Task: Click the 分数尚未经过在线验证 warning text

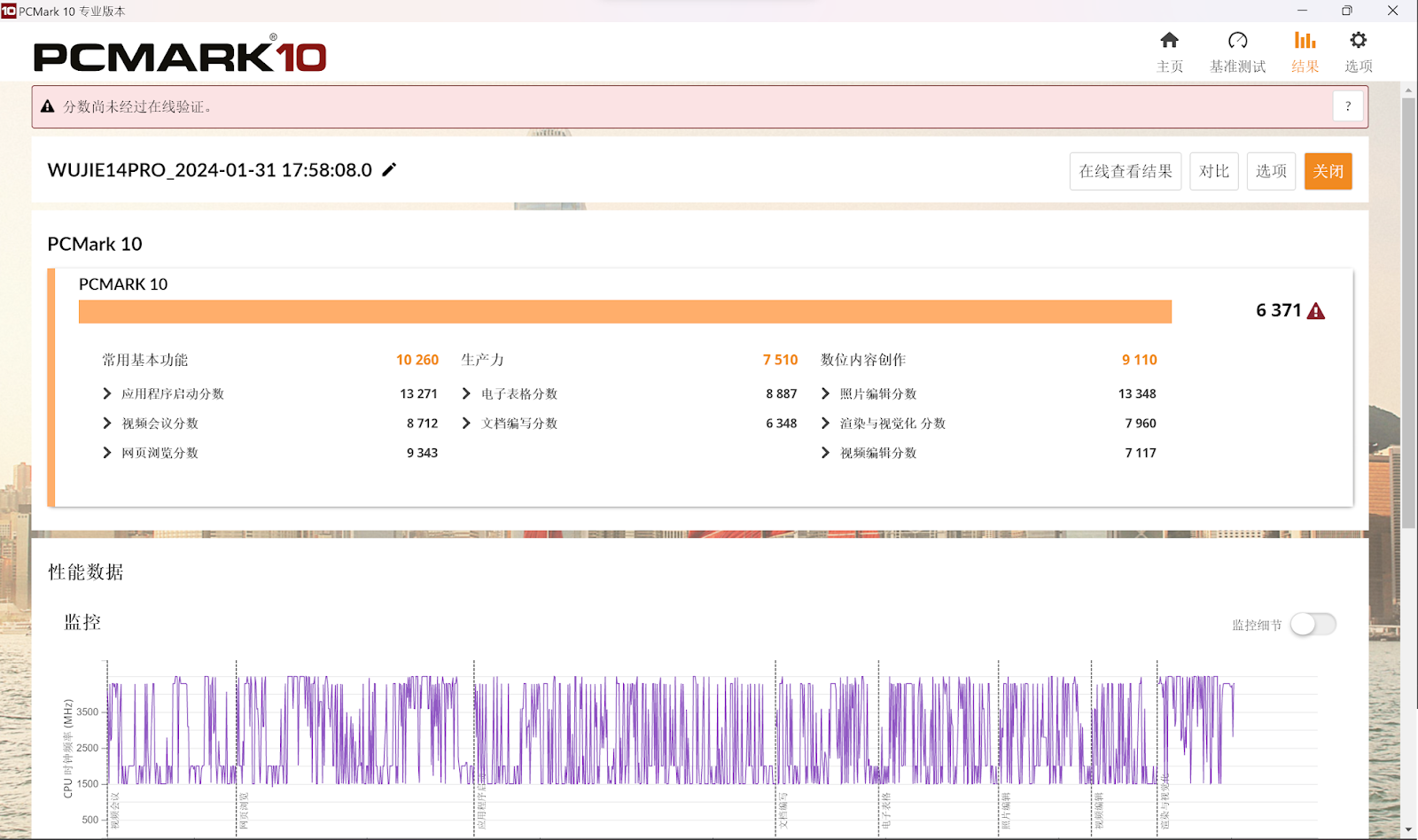Action: coord(138,106)
